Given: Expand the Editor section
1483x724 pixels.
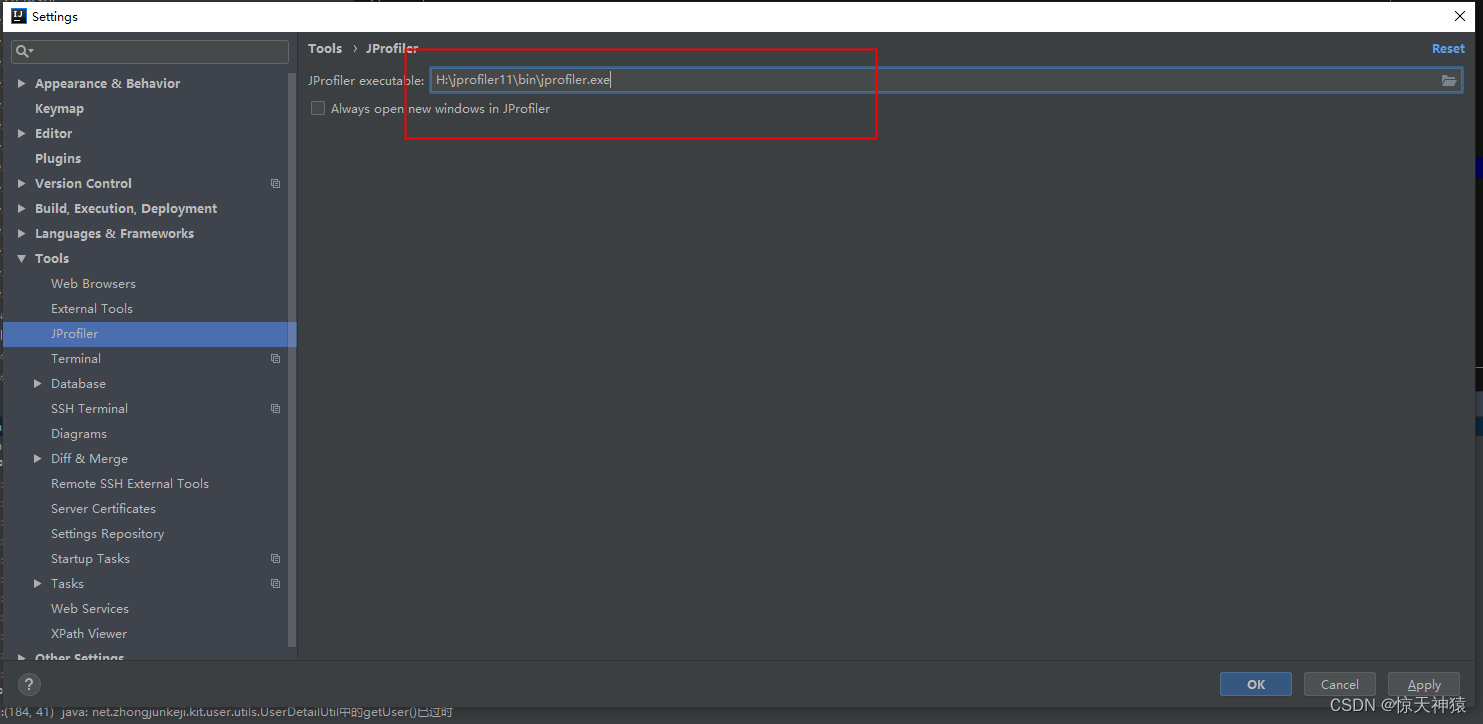Looking at the screenshot, I should point(22,134).
